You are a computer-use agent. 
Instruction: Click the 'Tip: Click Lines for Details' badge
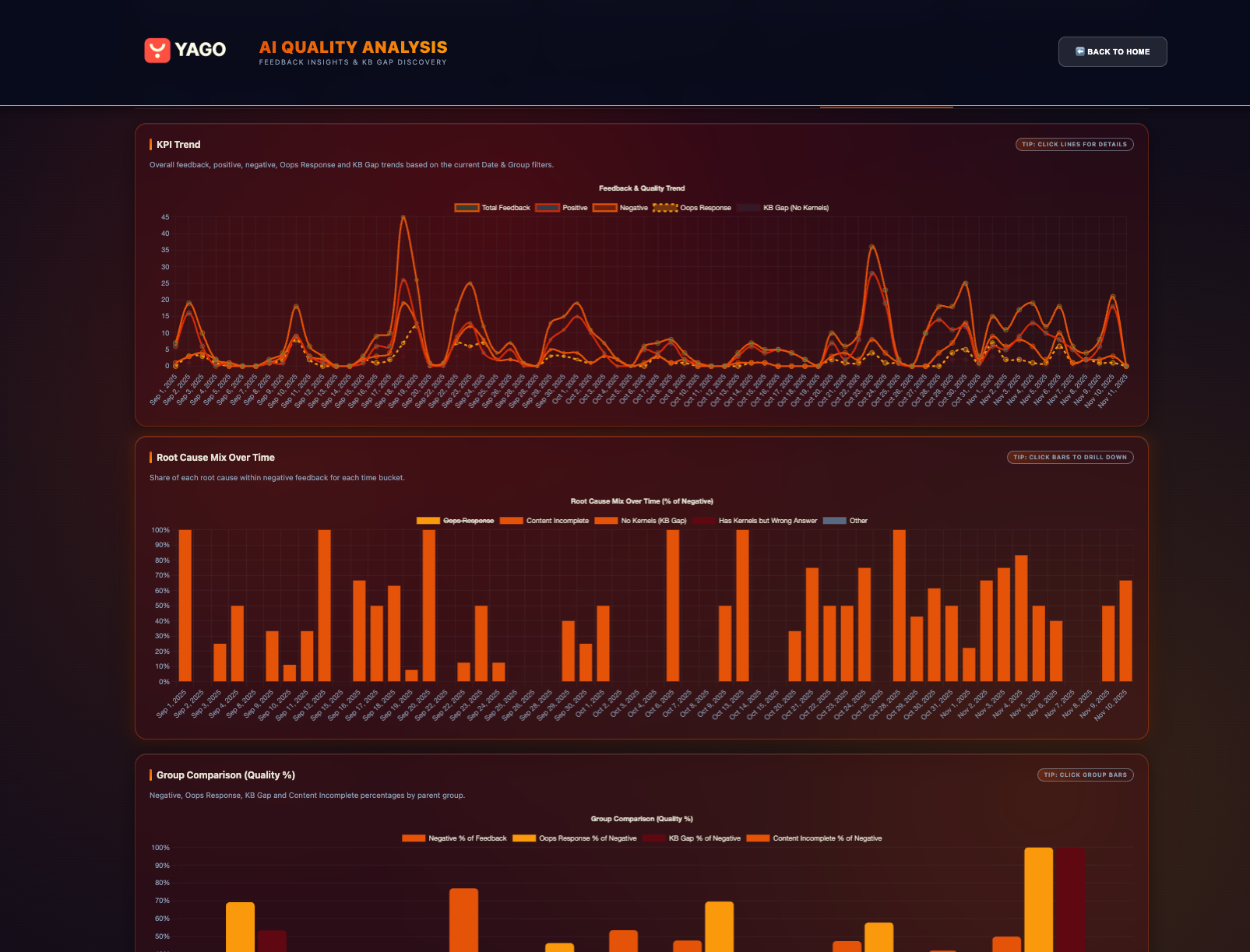(x=1074, y=145)
